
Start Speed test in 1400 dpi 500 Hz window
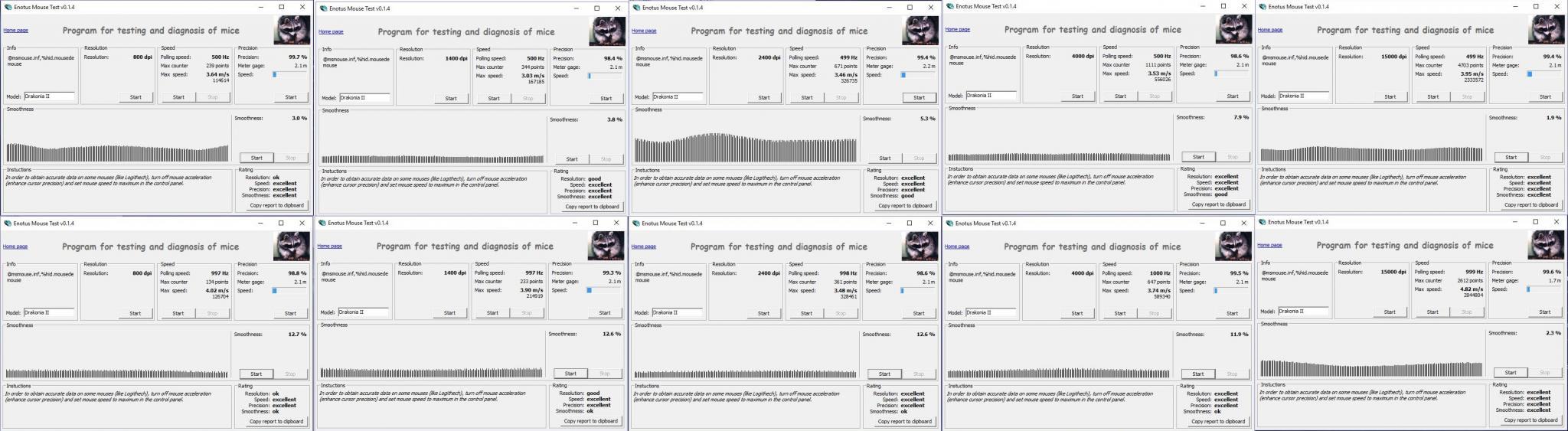[494, 98]
